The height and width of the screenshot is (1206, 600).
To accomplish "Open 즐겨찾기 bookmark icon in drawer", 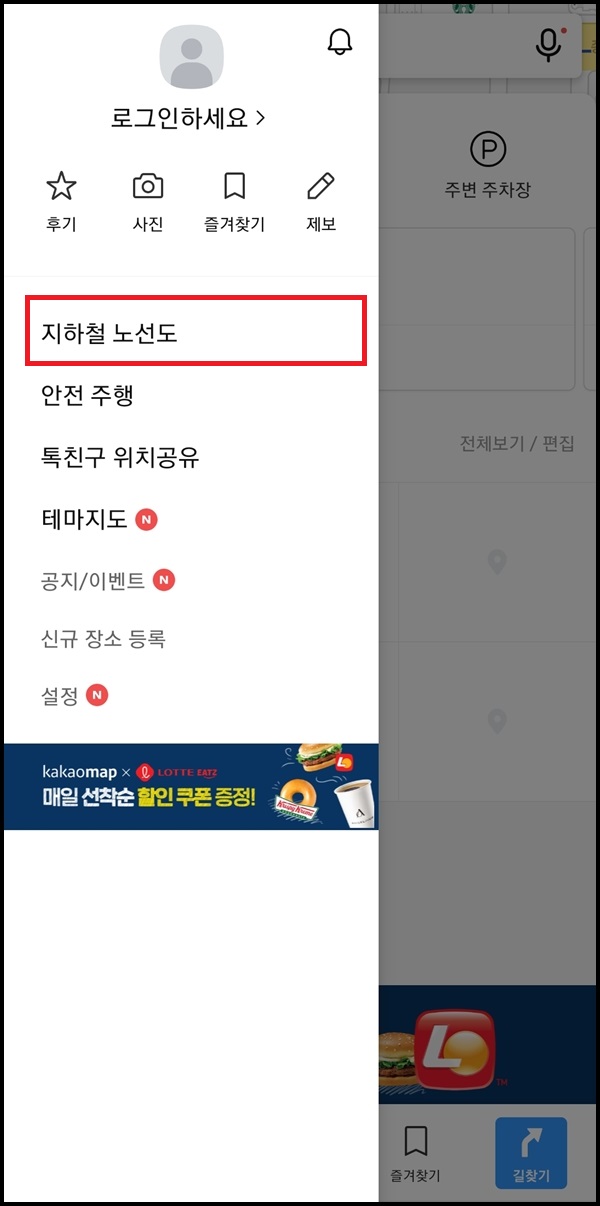I will 234,186.
